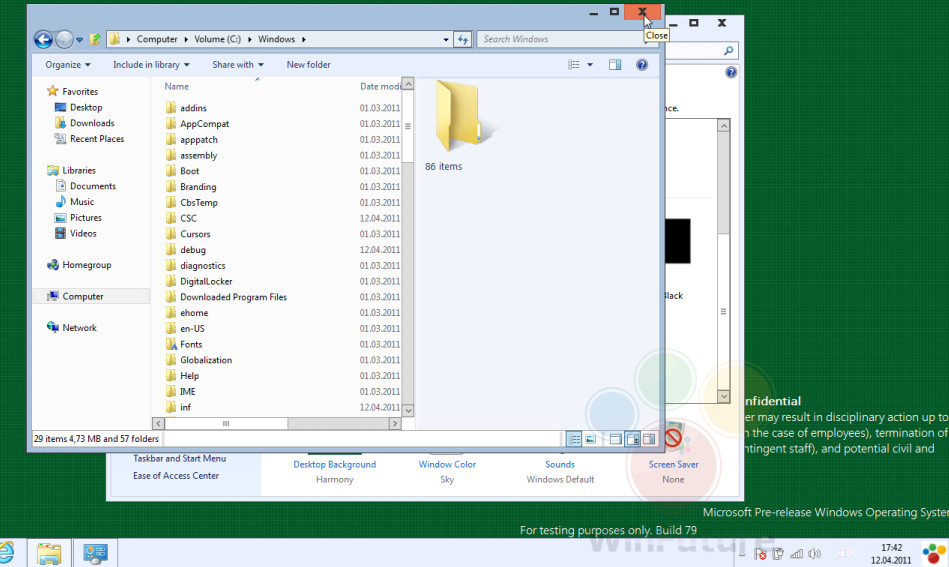Select the addins folder
This screenshot has width=949, height=567.
point(185,108)
